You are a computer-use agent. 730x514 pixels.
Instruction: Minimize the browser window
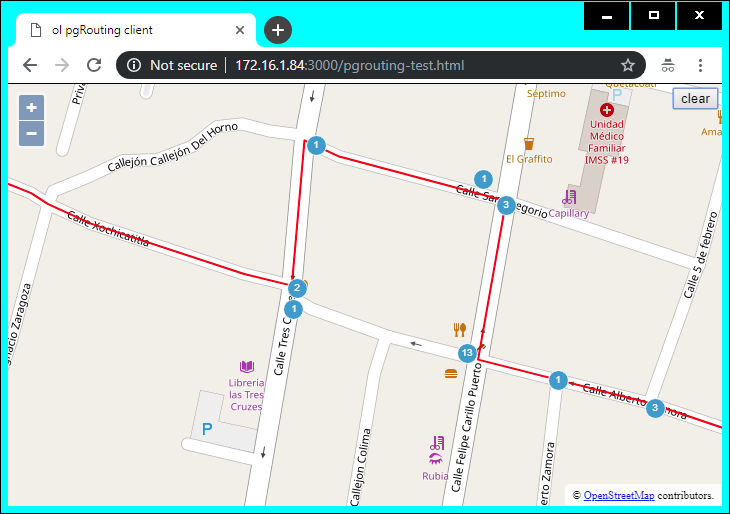607,16
